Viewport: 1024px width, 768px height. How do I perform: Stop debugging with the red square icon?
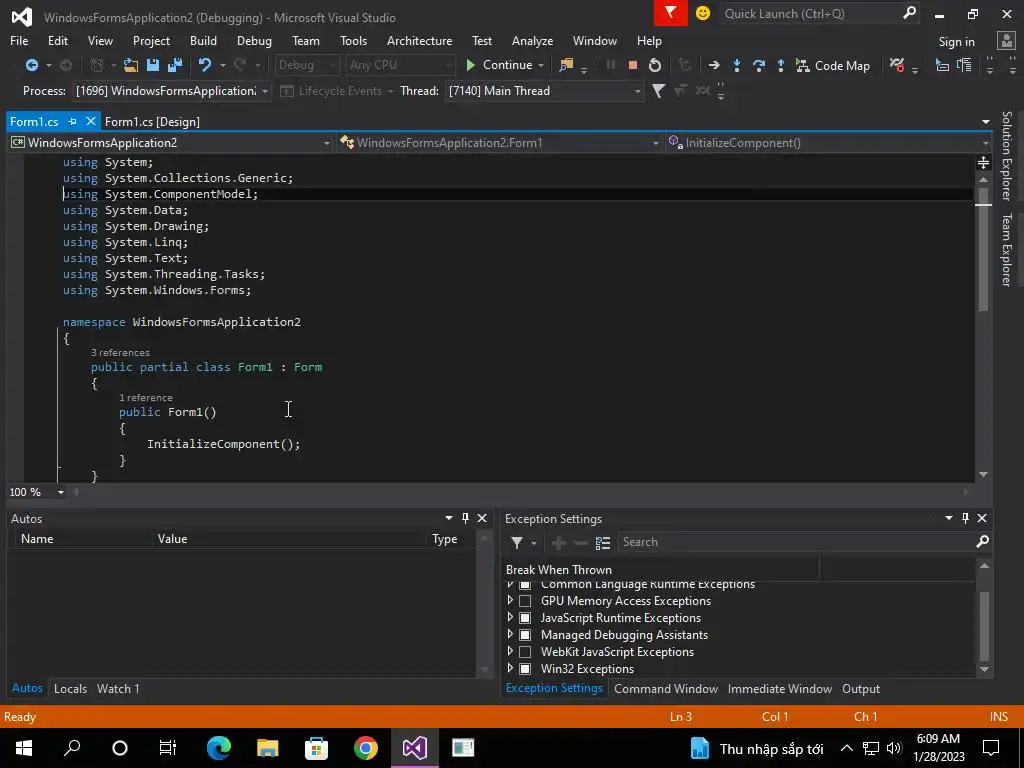click(632, 65)
